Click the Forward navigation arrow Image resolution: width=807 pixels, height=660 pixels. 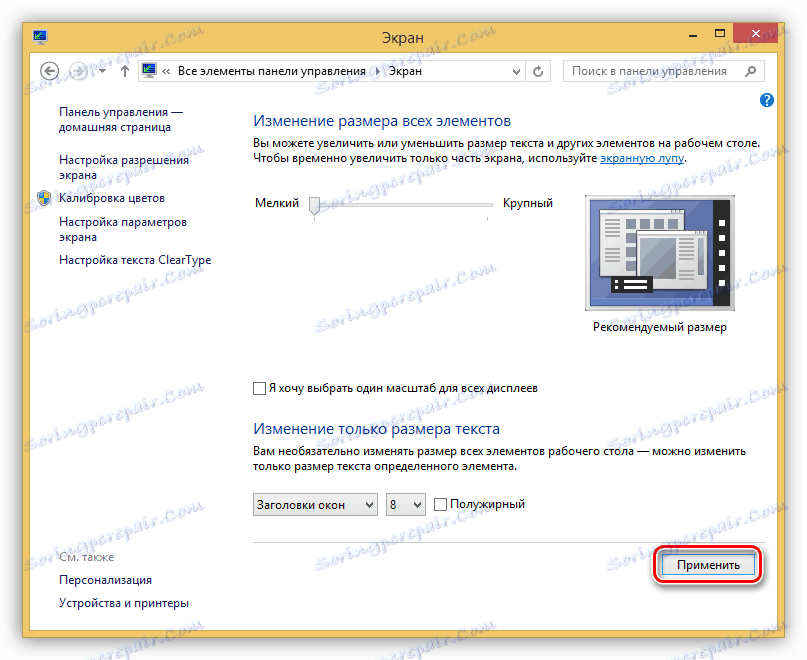coord(77,70)
